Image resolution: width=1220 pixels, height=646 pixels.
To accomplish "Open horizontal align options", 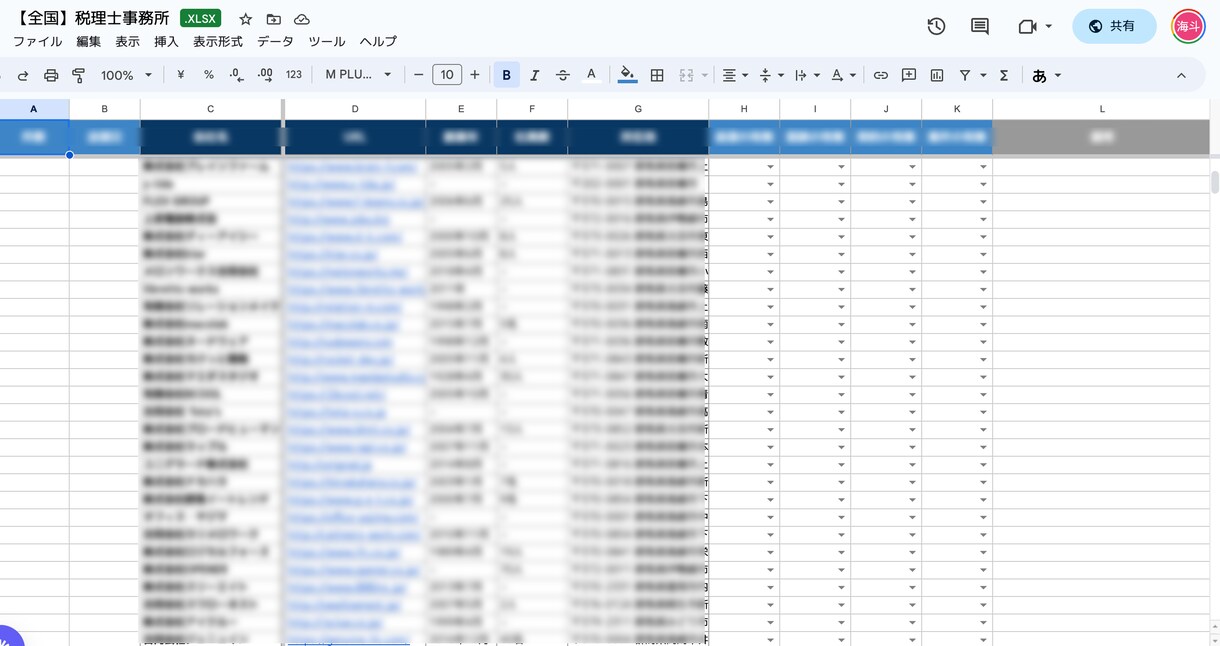I will [735, 75].
